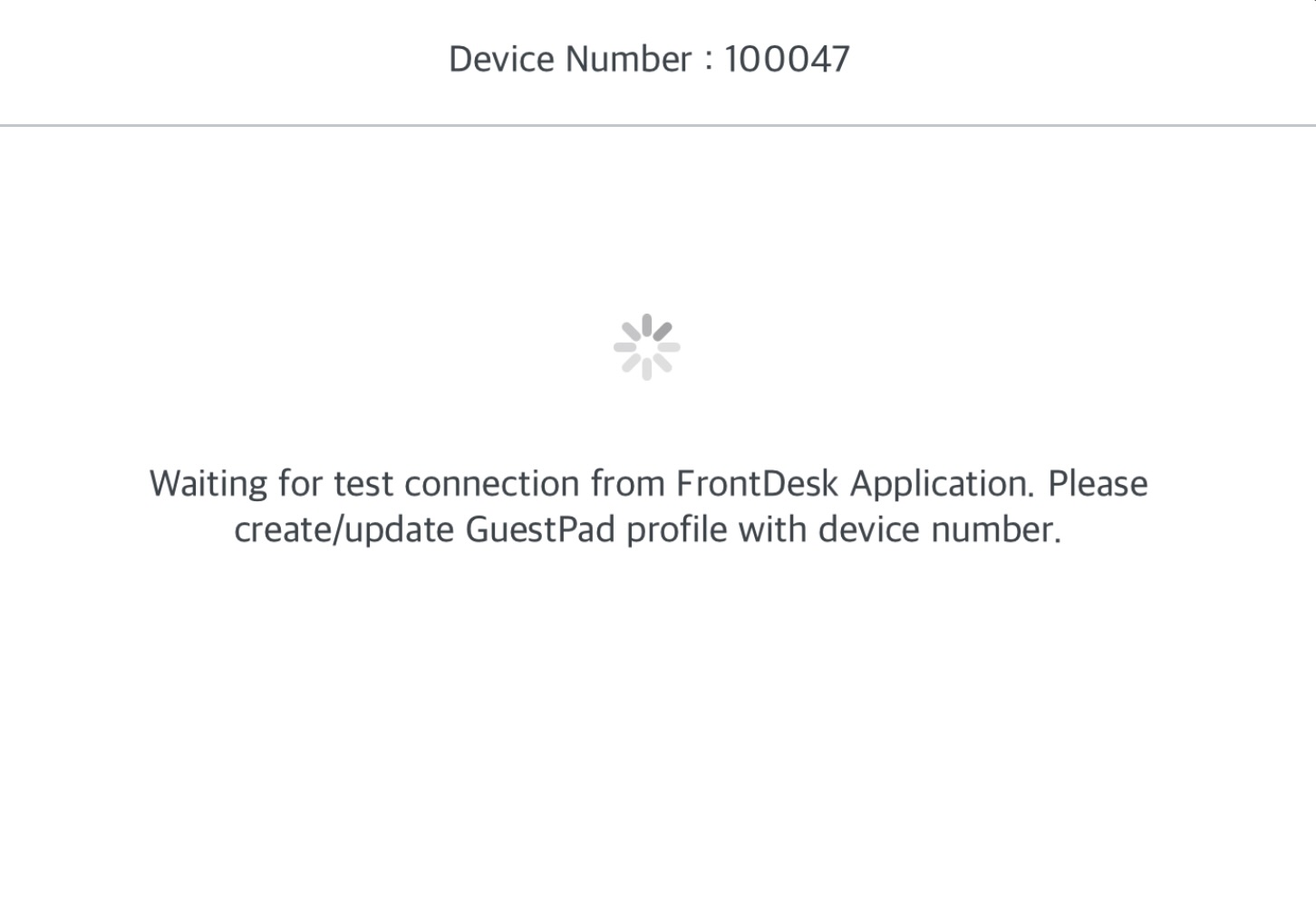The image size is (1316, 910).
Task: Click the word "Number" in the header
Action: pyautogui.click(x=628, y=60)
